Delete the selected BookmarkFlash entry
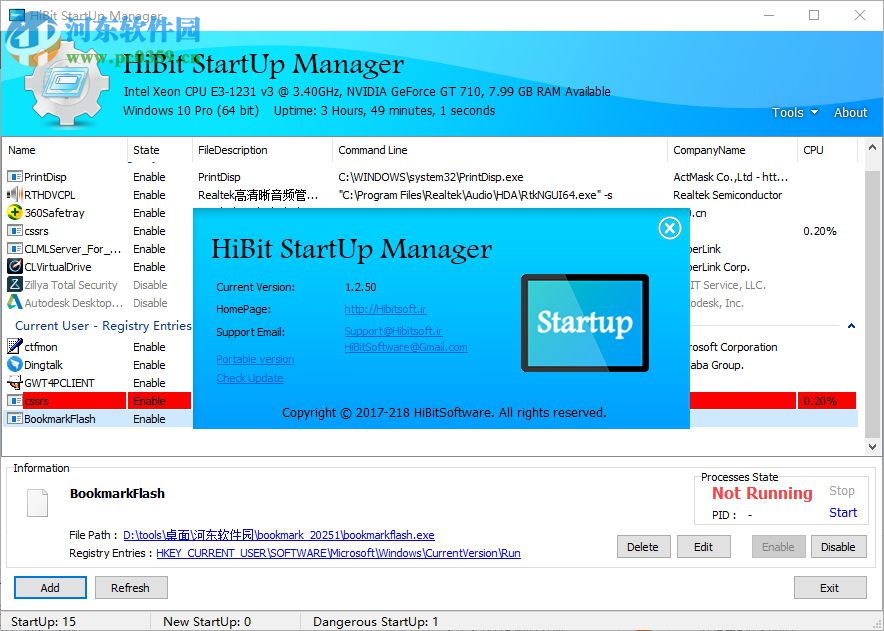The height and width of the screenshot is (631, 884). (x=643, y=546)
